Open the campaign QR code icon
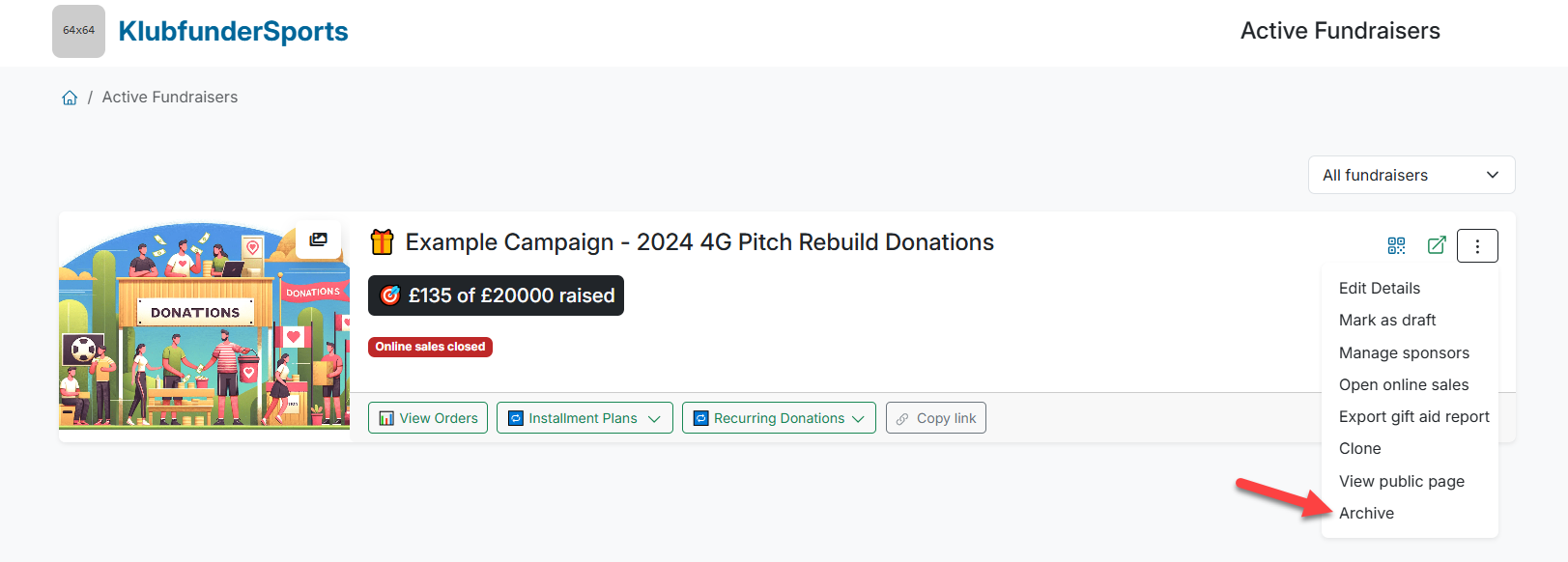The height and width of the screenshot is (562, 1568). tap(1396, 245)
